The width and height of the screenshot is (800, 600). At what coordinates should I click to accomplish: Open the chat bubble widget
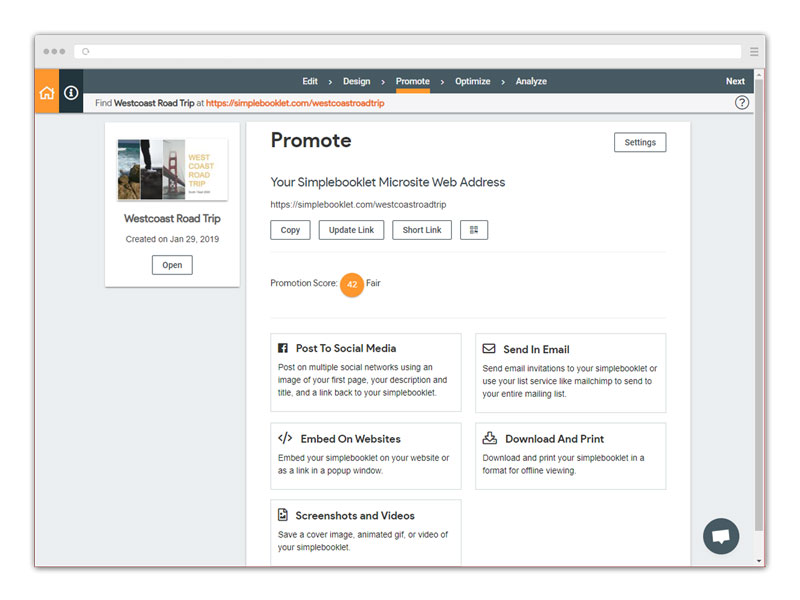(720, 535)
